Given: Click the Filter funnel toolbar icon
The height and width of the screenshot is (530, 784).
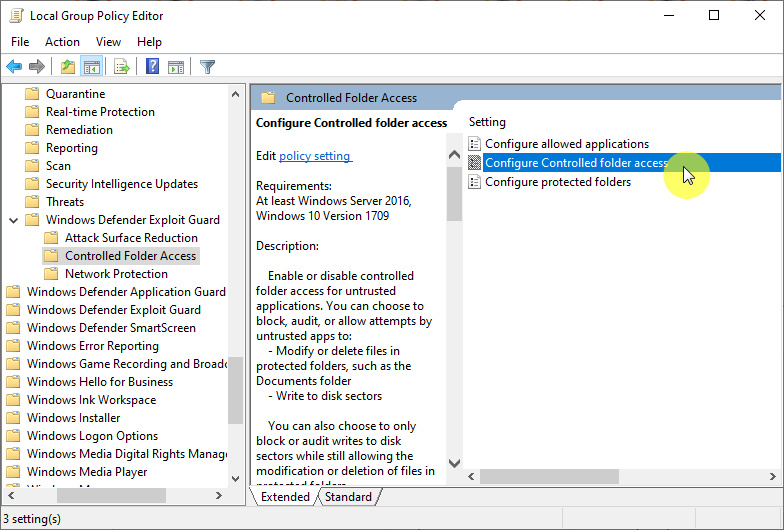Looking at the screenshot, I should coord(207,67).
